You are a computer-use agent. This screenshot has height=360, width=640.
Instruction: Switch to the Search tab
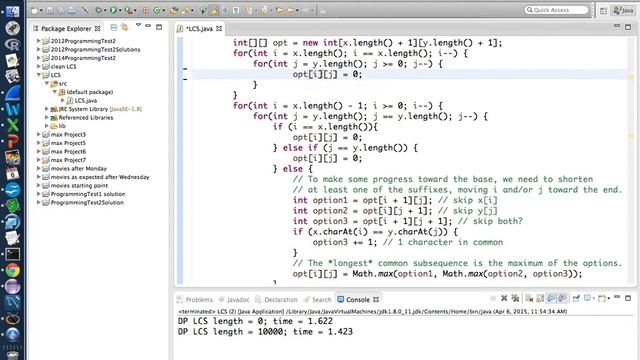coord(318,300)
